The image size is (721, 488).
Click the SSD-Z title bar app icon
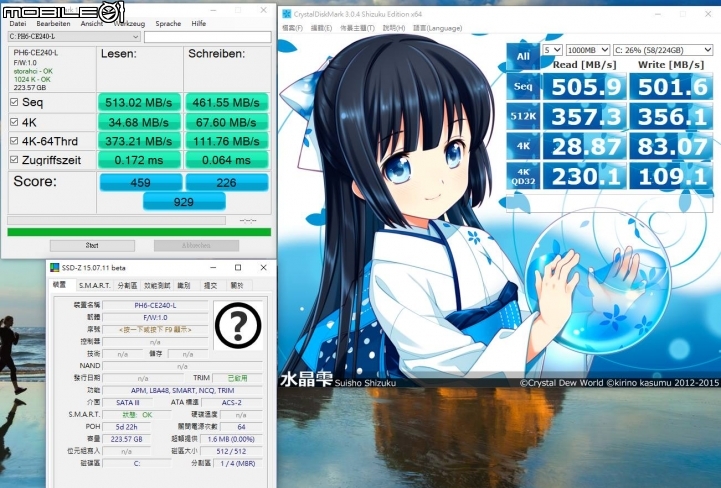(55, 267)
